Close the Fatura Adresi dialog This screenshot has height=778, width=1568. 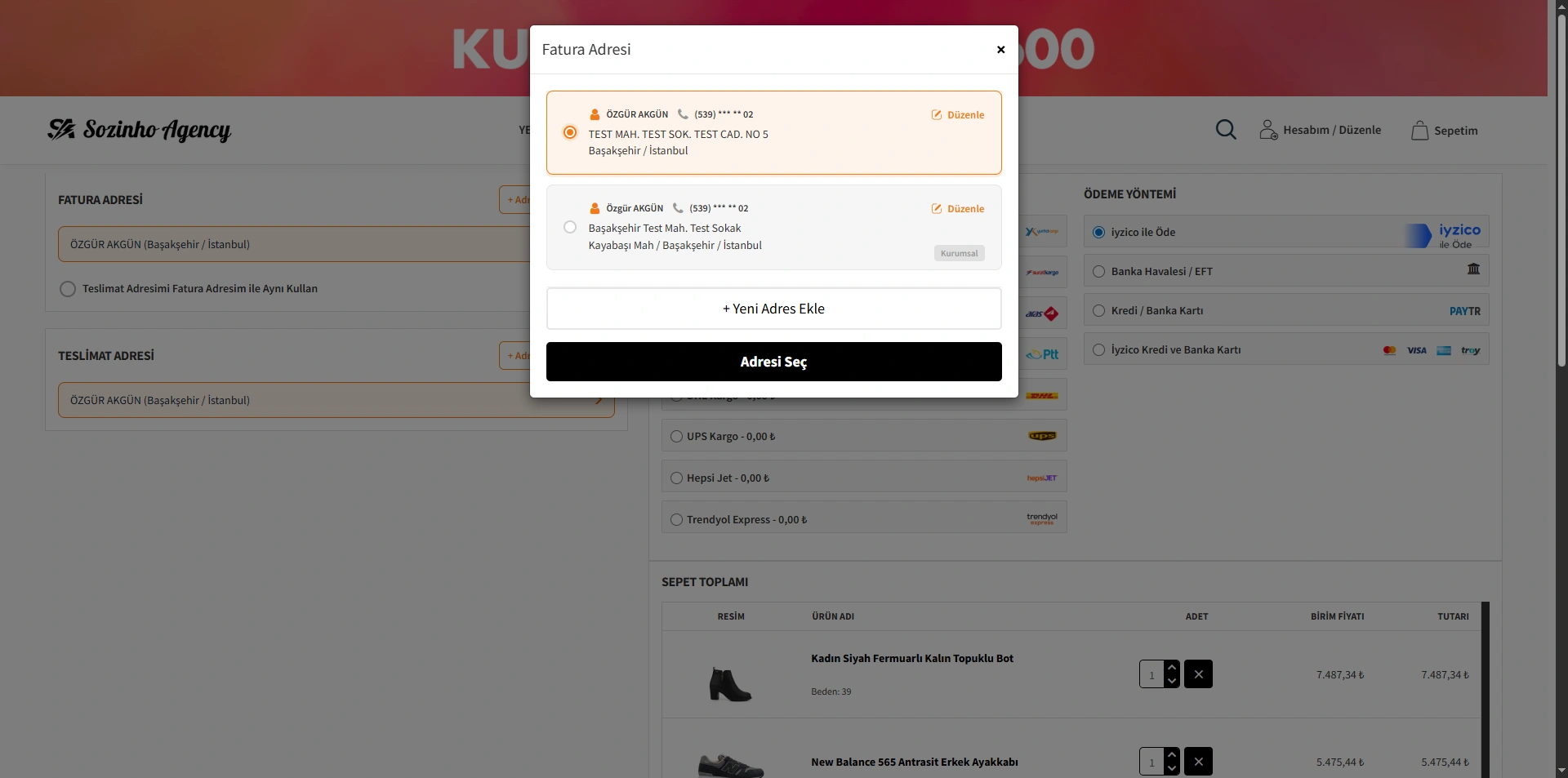pos(1000,50)
